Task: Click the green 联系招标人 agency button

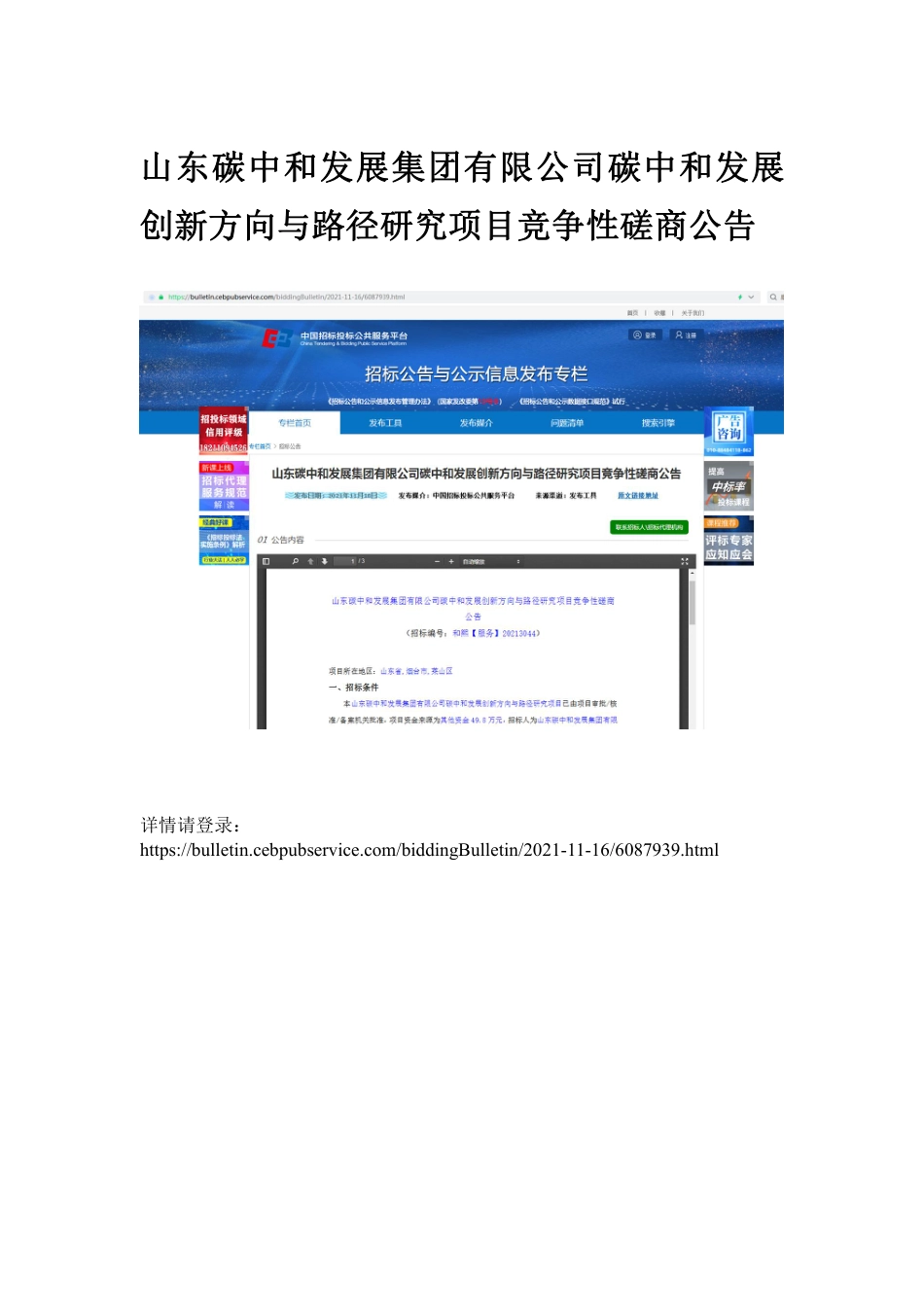Action: point(649,527)
